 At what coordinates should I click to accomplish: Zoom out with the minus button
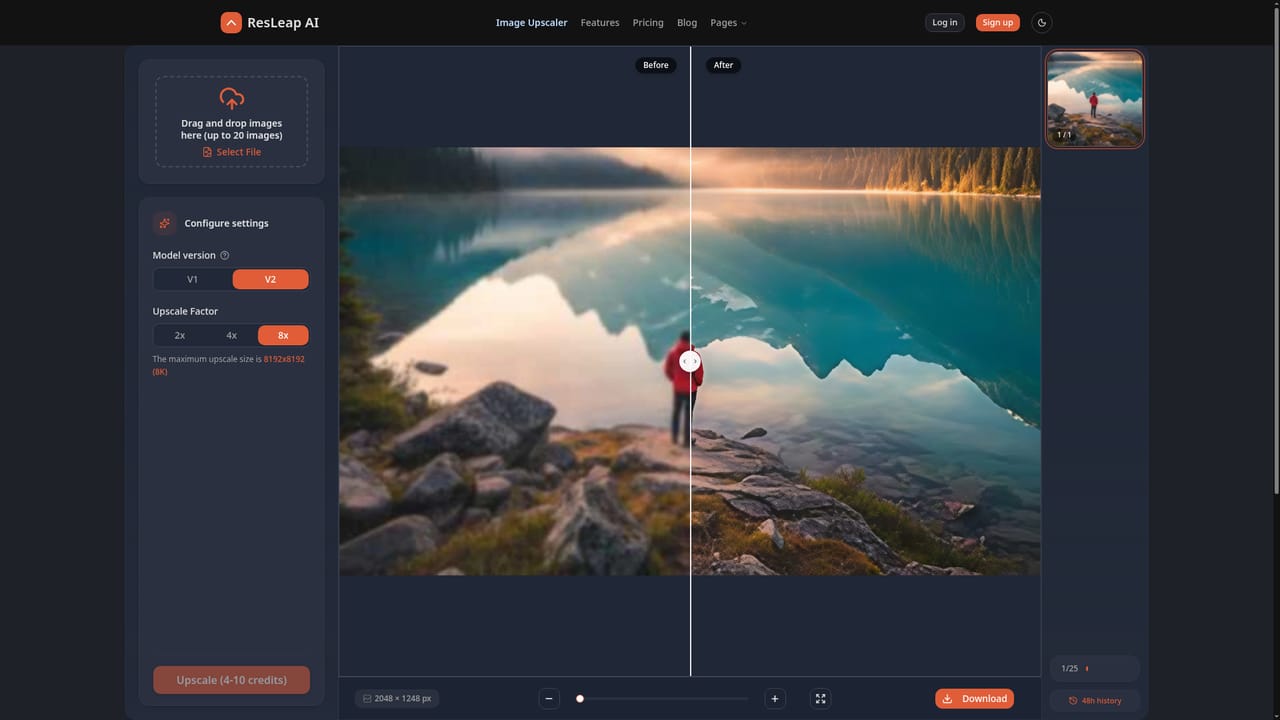pos(549,699)
